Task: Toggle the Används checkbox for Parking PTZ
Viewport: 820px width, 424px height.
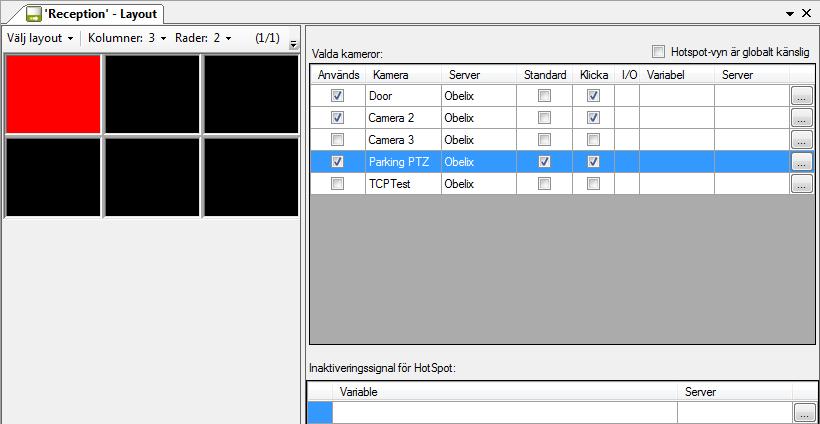Action: point(338,162)
